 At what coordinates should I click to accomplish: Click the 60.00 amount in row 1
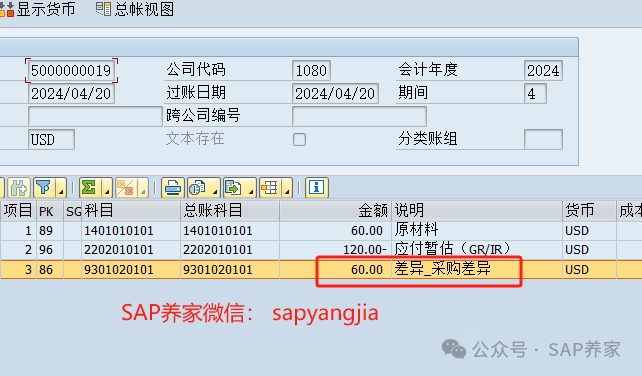click(x=335, y=231)
